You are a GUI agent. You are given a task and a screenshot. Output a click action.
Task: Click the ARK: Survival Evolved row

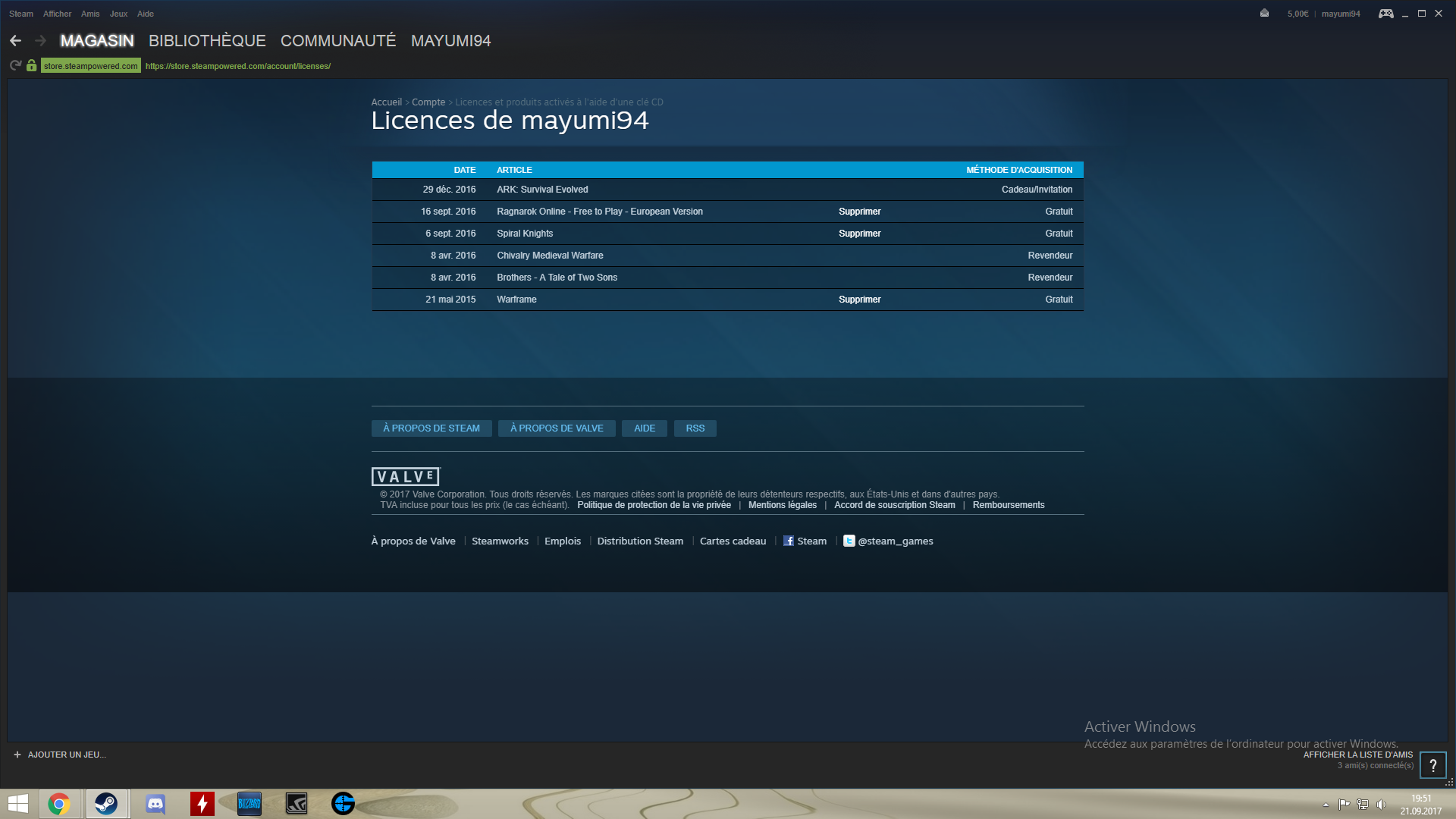point(727,190)
